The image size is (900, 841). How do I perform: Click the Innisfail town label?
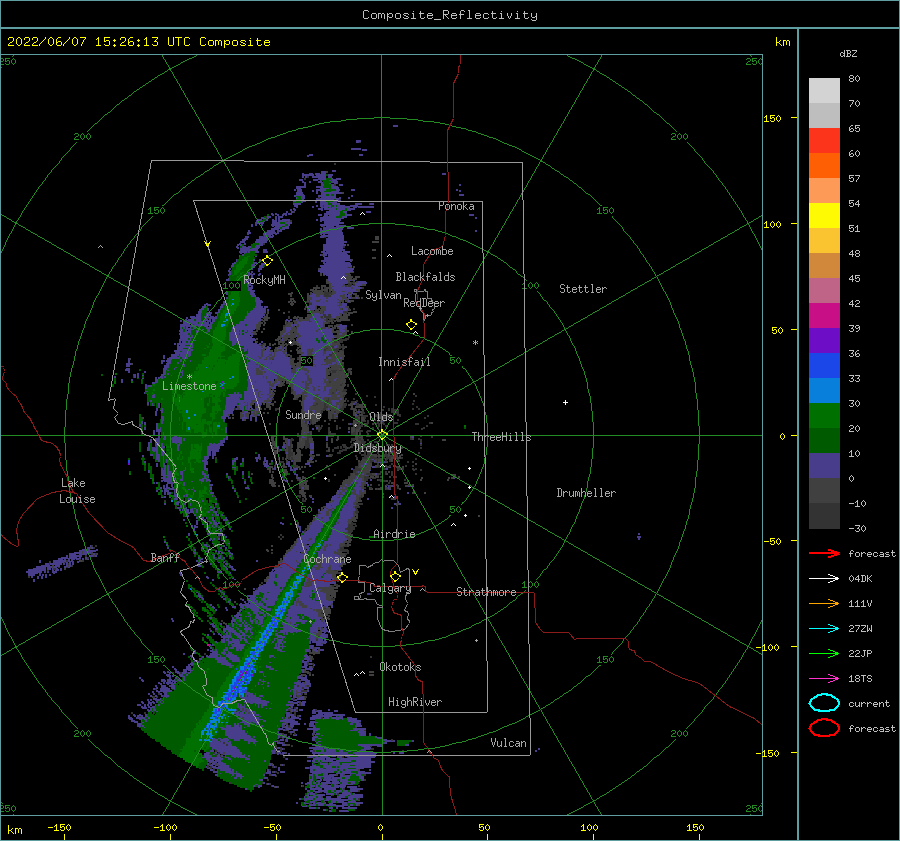pos(404,362)
